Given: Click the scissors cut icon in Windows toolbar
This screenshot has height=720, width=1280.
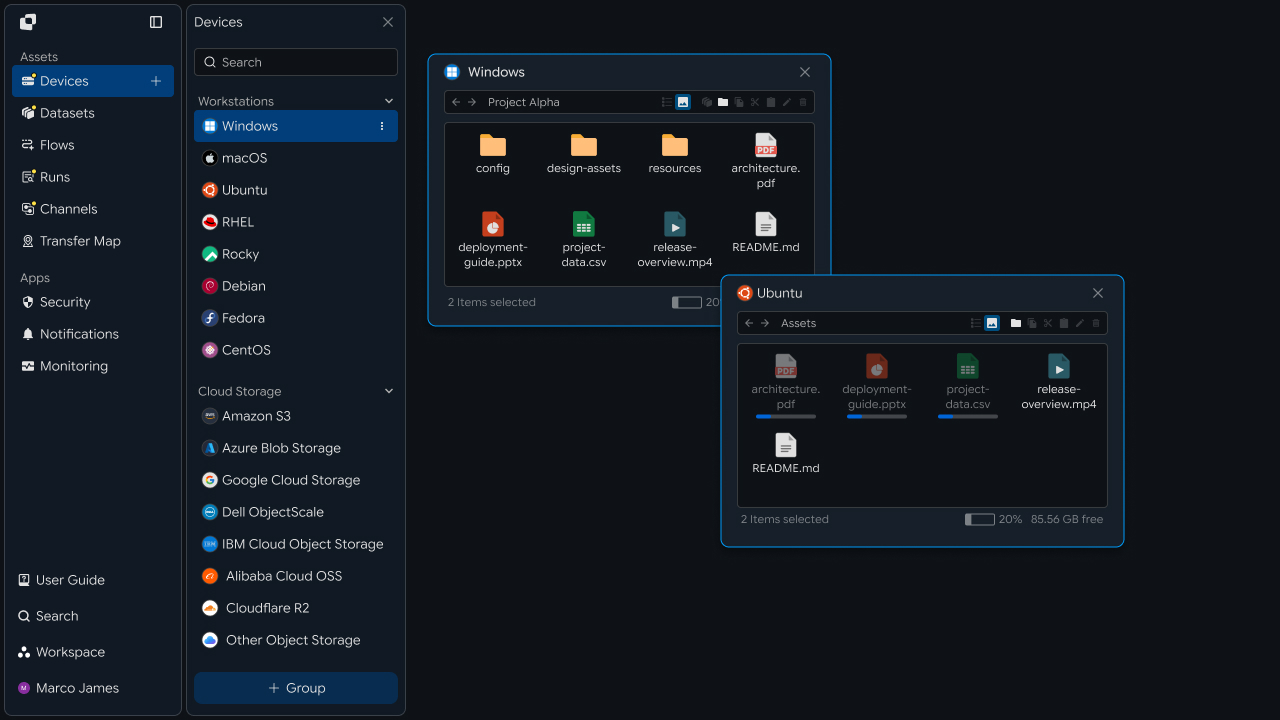Looking at the screenshot, I should pyautogui.click(x=755, y=102).
